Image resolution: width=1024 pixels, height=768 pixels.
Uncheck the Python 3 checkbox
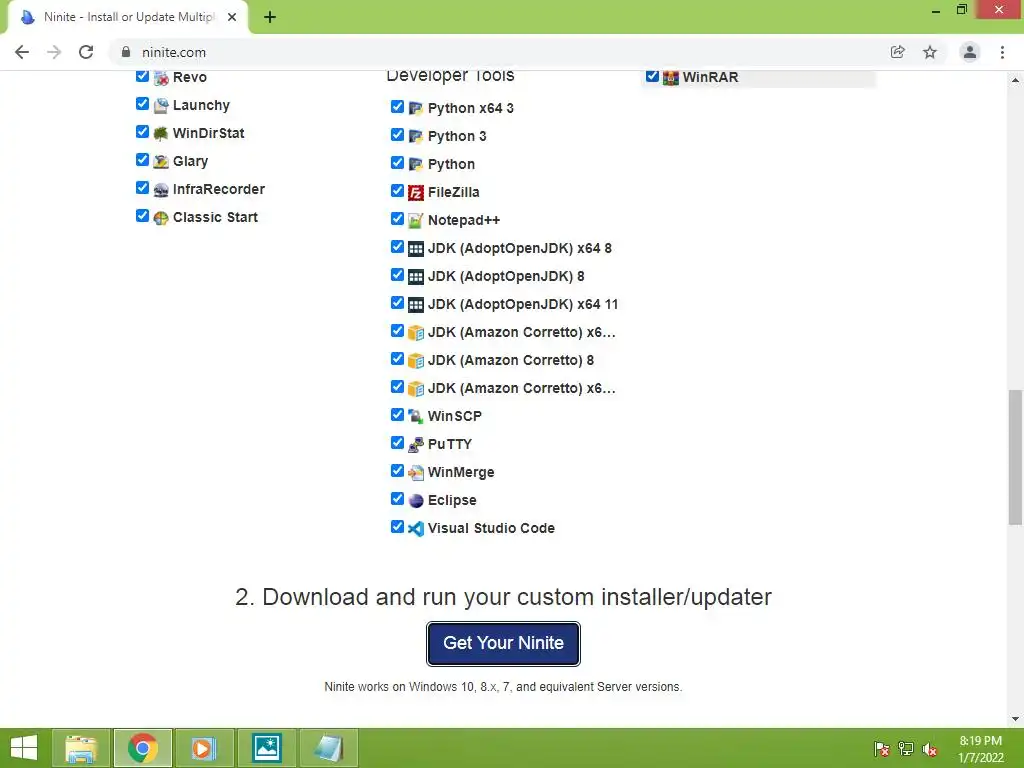click(x=397, y=135)
